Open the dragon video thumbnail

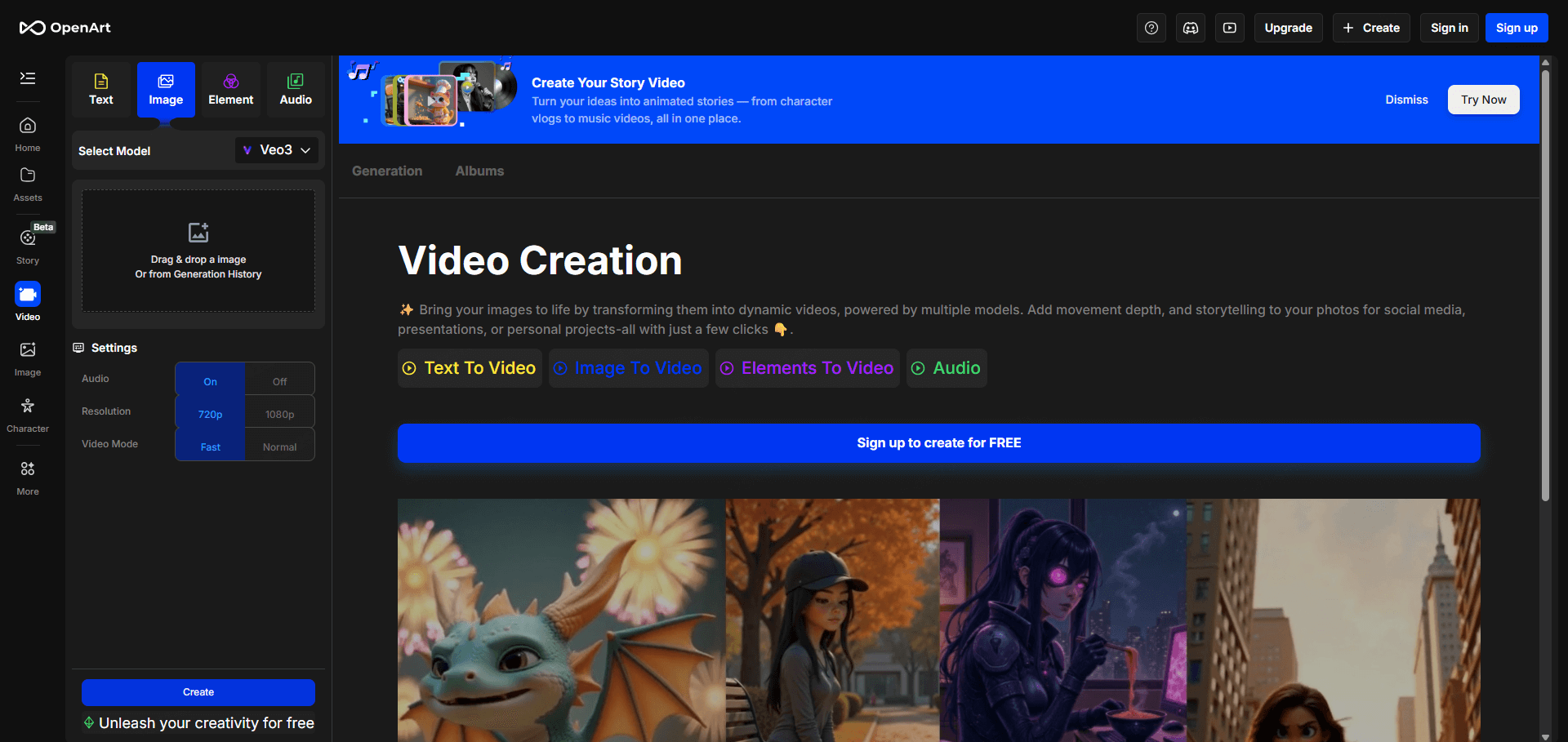coord(562,620)
